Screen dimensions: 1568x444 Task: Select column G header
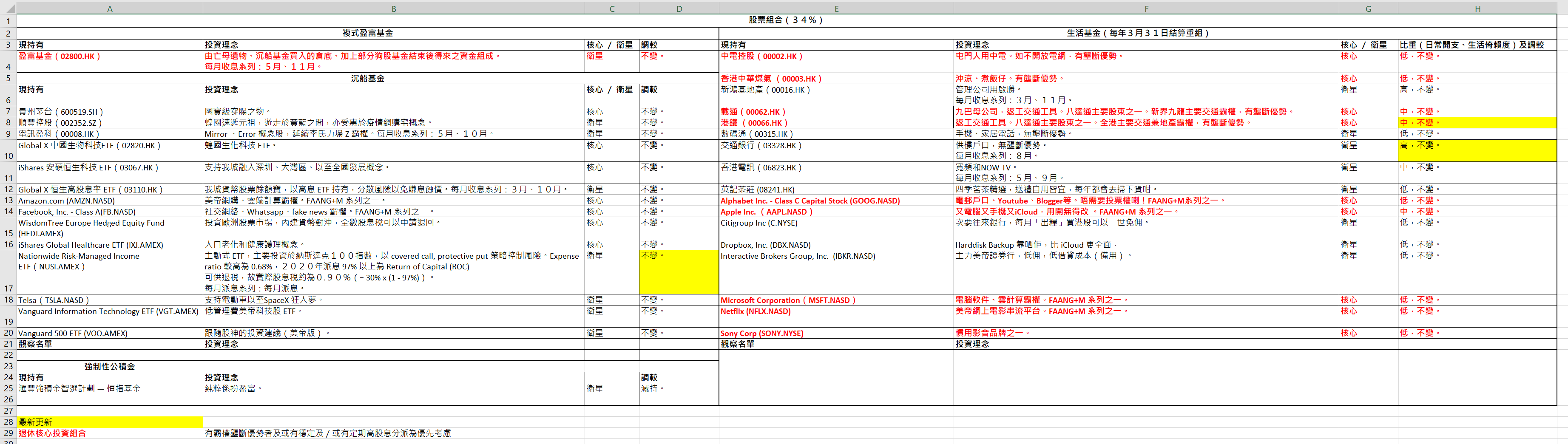1368,8
